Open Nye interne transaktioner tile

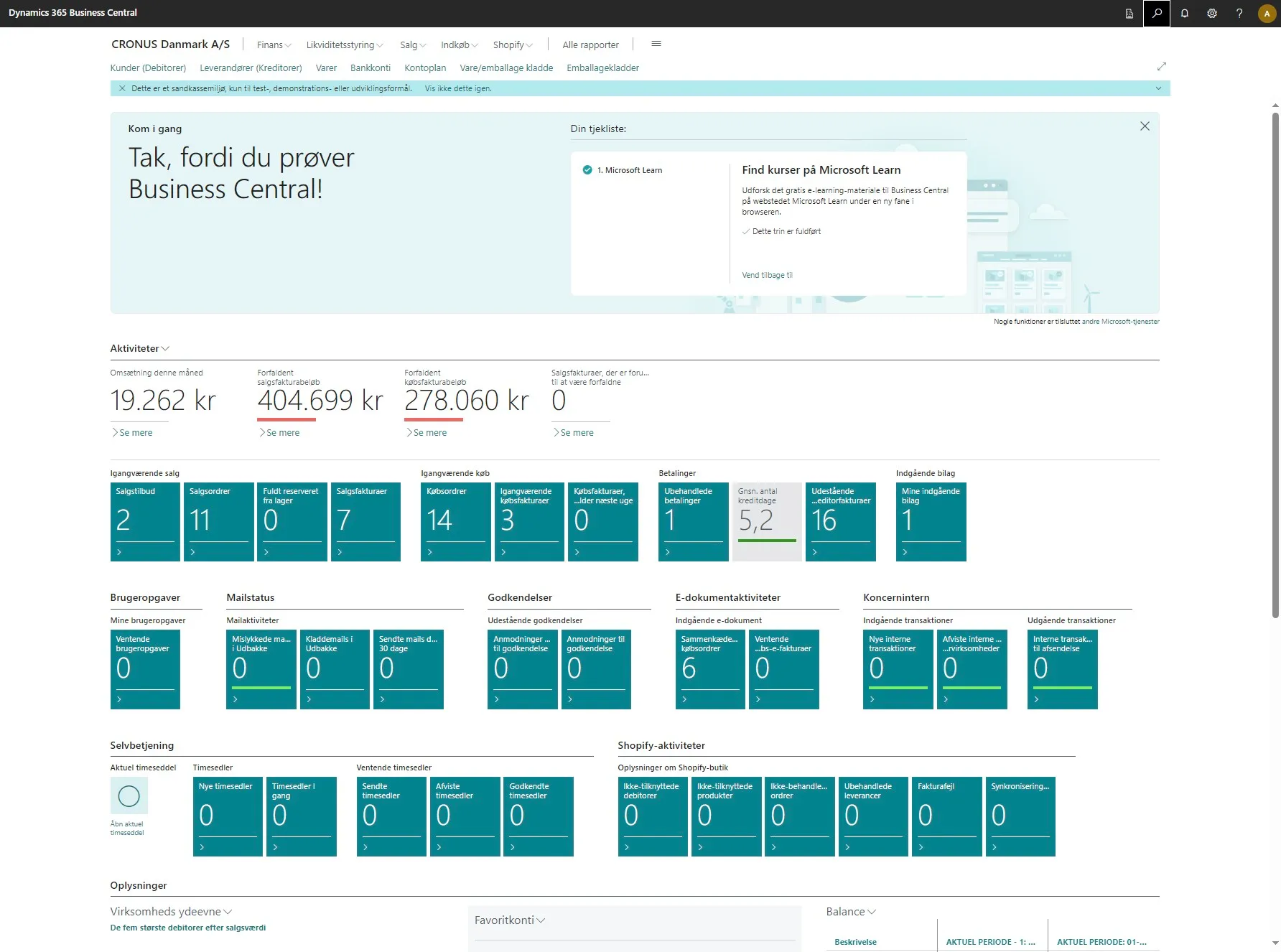tap(898, 669)
